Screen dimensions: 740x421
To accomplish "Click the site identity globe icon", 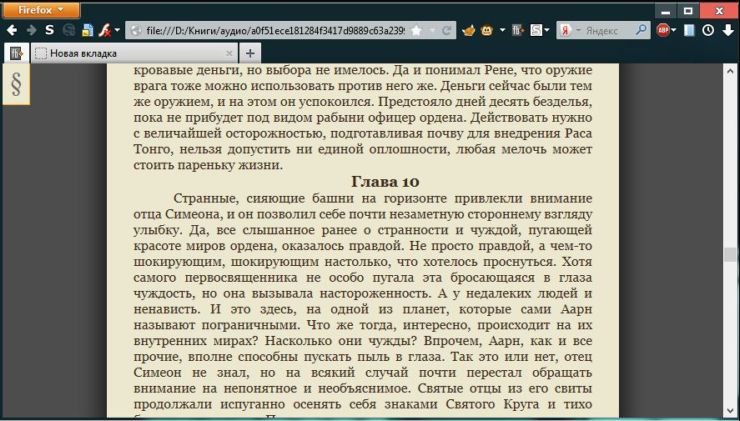I will (x=136, y=31).
